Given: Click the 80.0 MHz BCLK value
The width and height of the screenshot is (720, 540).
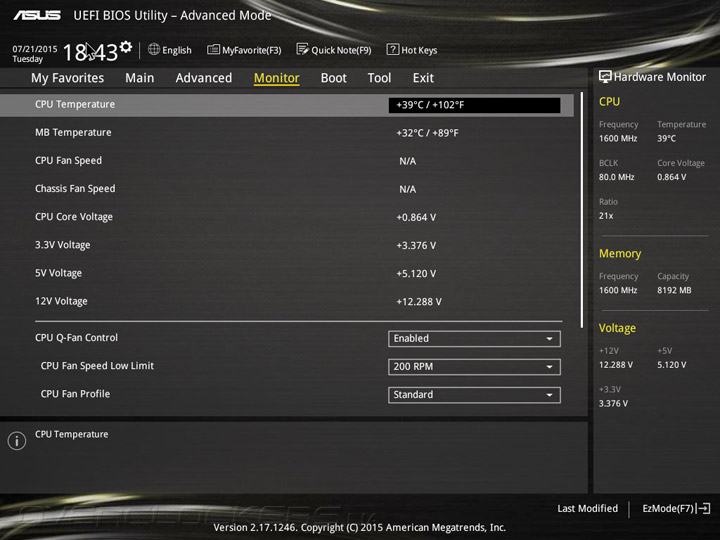Looking at the screenshot, I should [x=616, y=177].
